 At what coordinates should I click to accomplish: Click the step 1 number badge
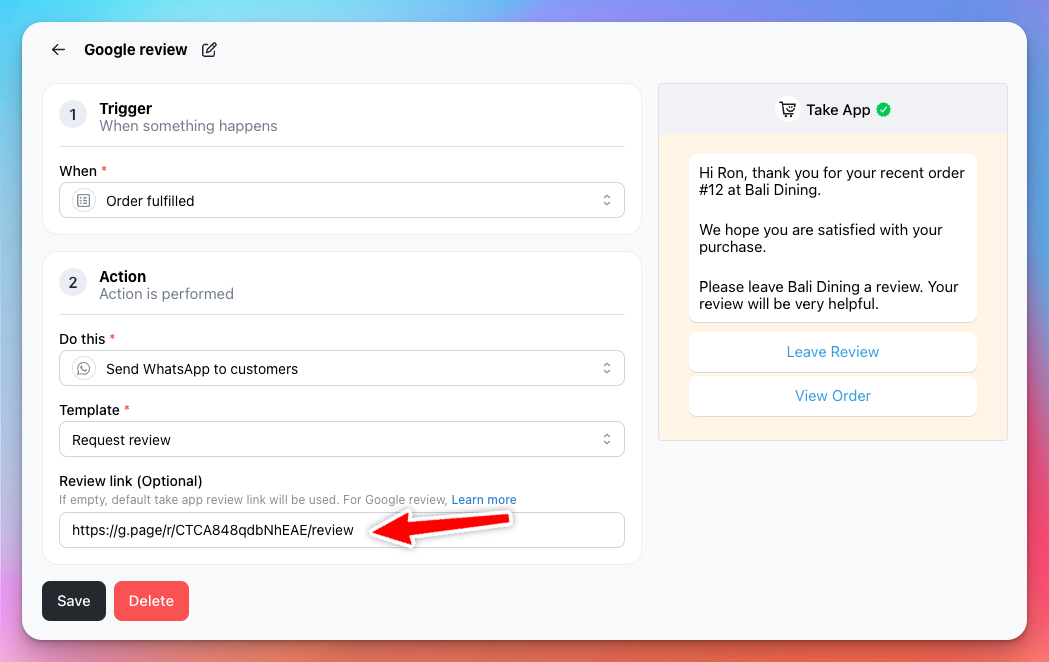click(x=73, y=114)
